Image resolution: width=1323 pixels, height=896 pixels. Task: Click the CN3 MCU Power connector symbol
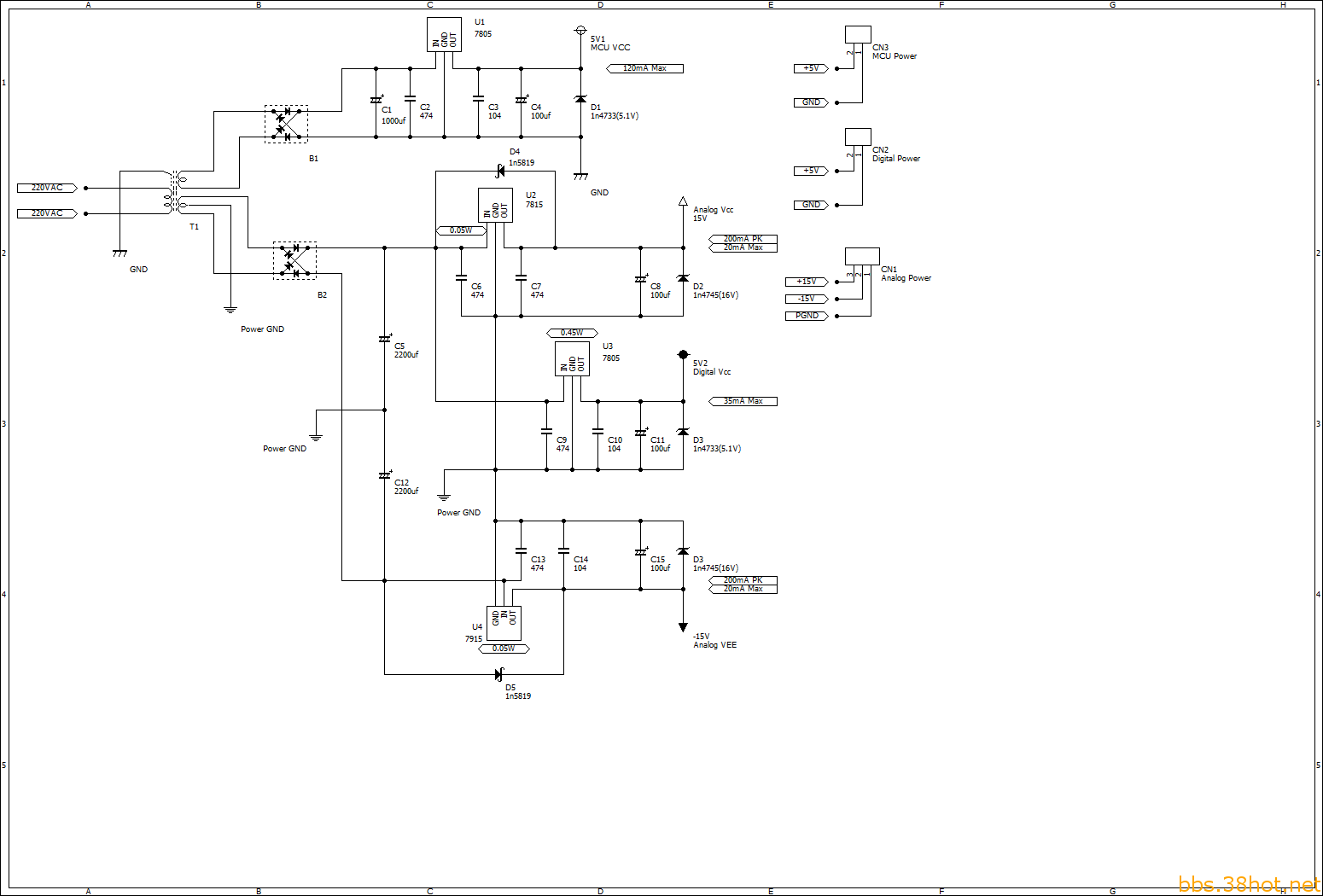click(x=858, y=35)
